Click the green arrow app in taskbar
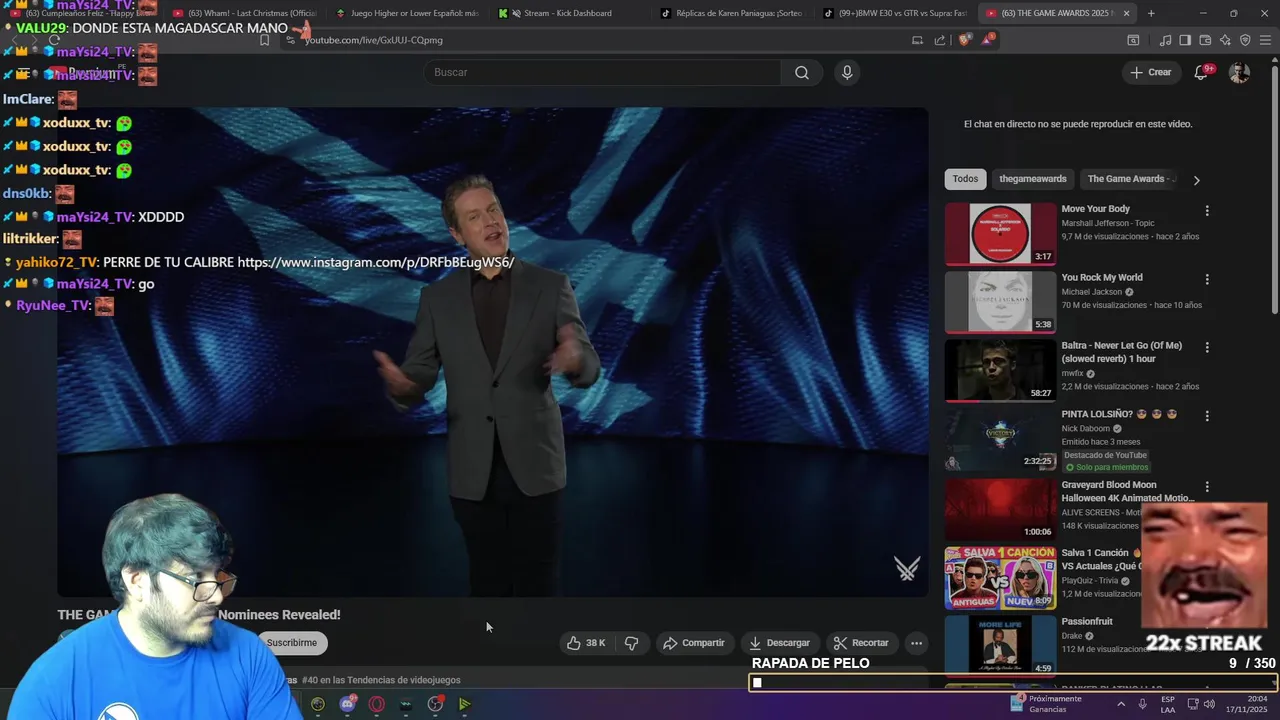 465,704
